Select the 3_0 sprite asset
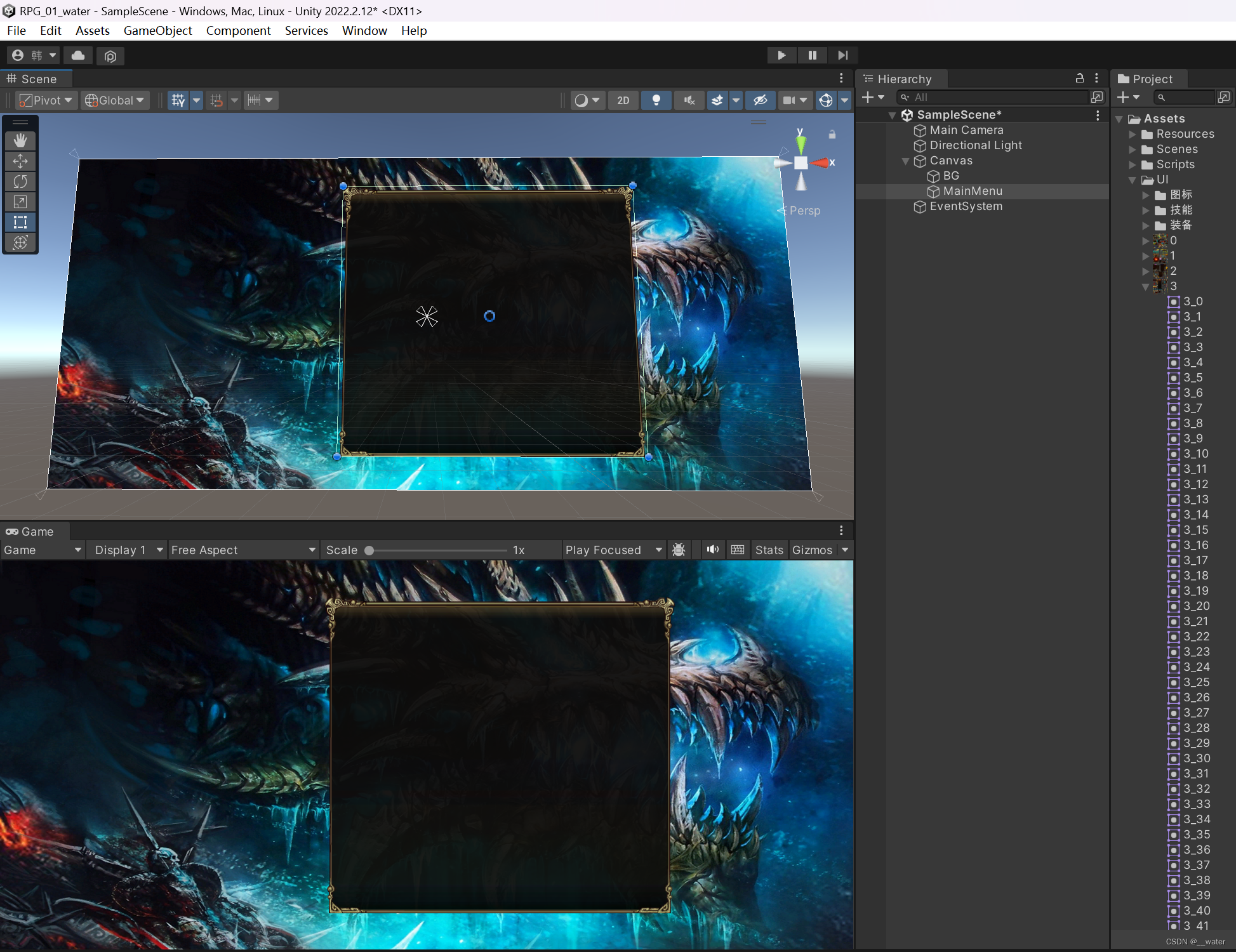Viewport: 1236px width, 952px height. point(1186,301)
